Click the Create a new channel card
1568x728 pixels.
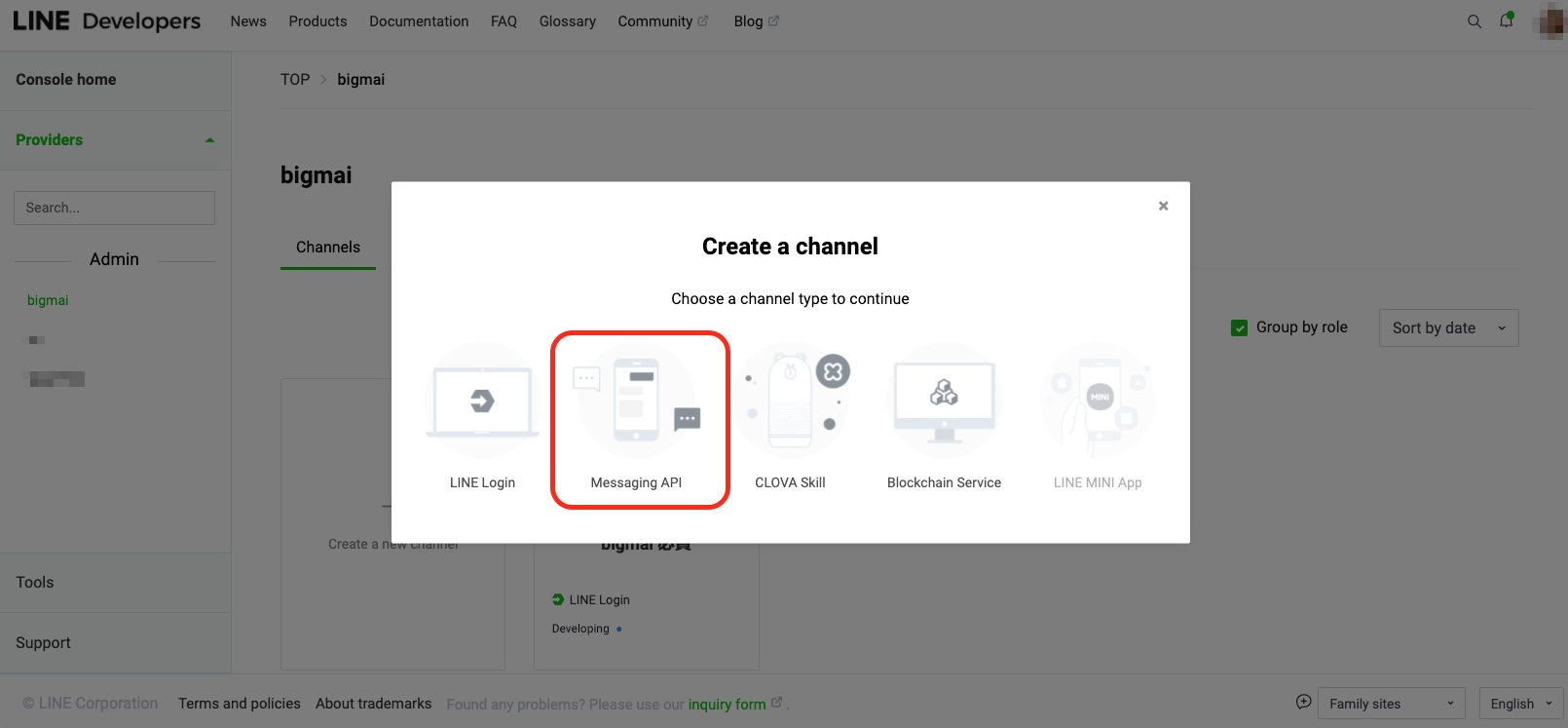[392, 524]
